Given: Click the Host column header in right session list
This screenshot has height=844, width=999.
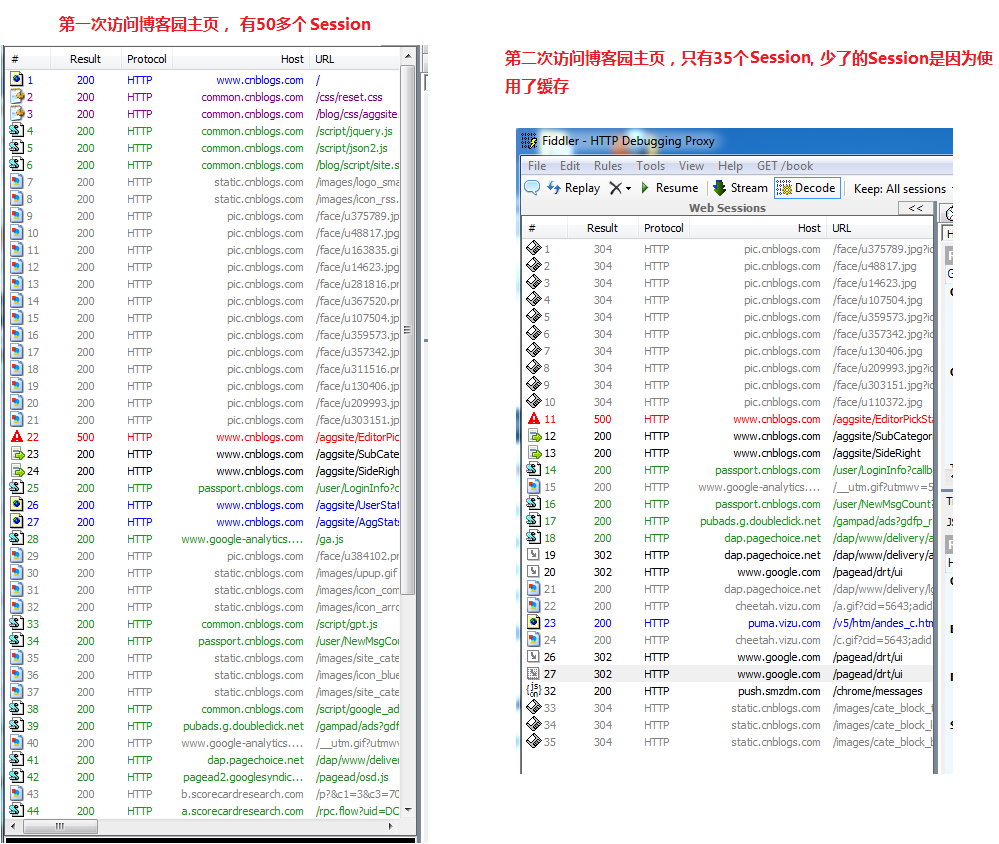Looking at the screenshot, I should point(809,228).
